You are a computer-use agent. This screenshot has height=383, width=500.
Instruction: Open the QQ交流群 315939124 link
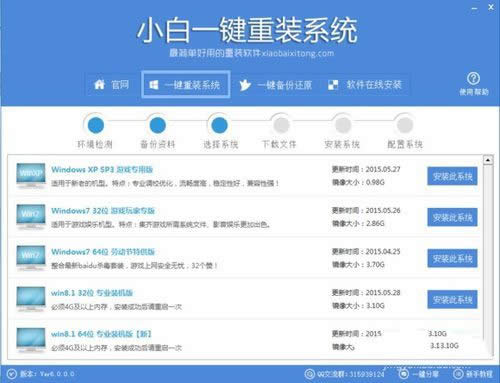point(350,374)
